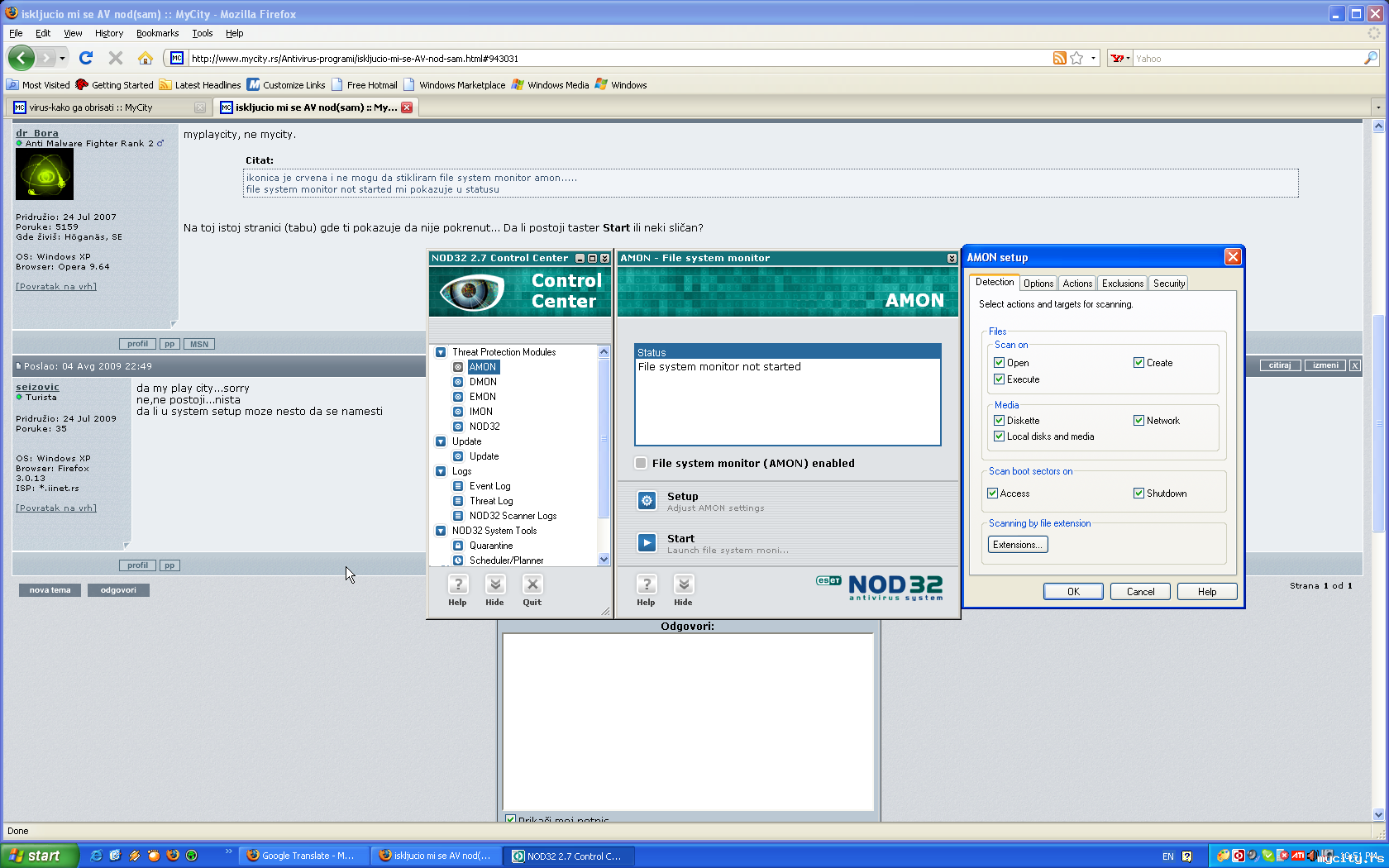Launch file system monitor with Start icon
Image resolution: width=1389 pixels, height=868 pixels.
tap(647, 542)
